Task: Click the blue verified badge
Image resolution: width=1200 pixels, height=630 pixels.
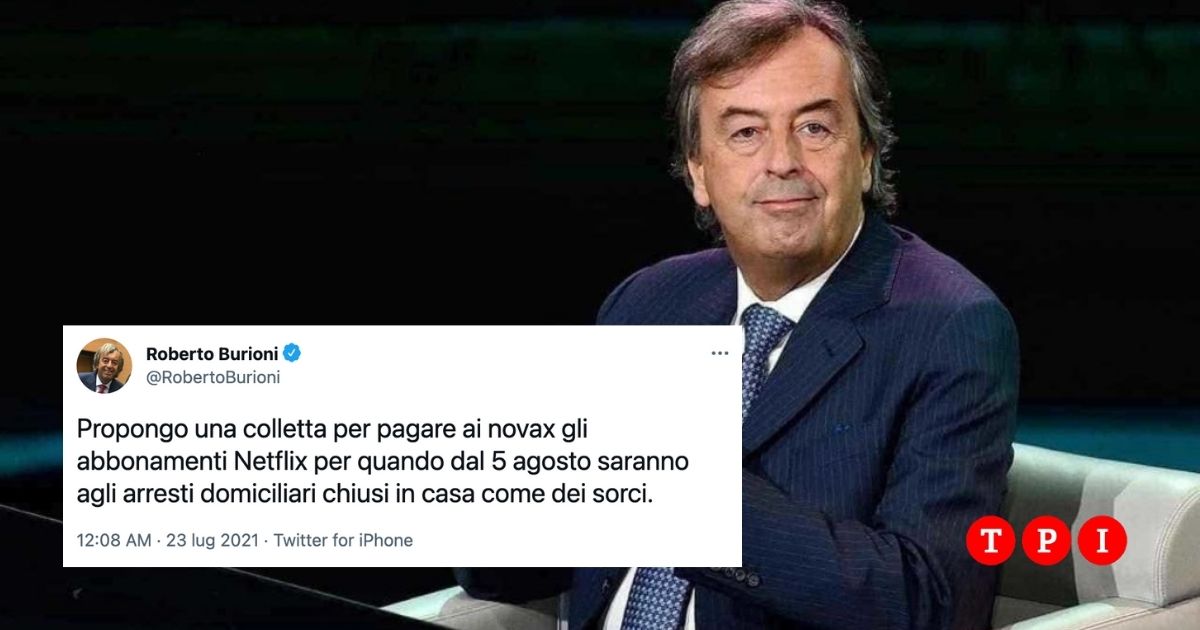Action: click(x=292, y=353)
